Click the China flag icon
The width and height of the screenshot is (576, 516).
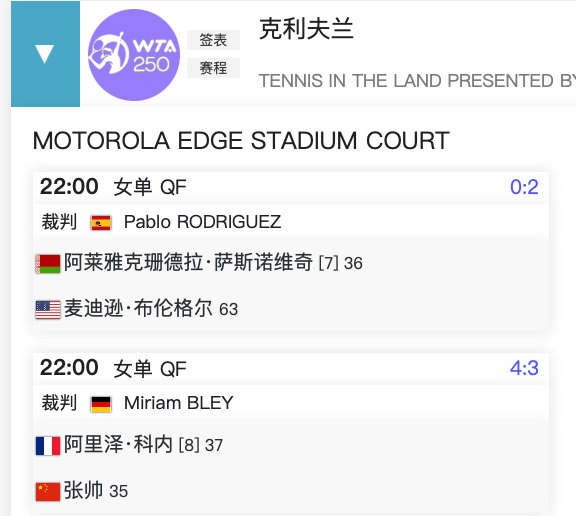pos(48,492)
